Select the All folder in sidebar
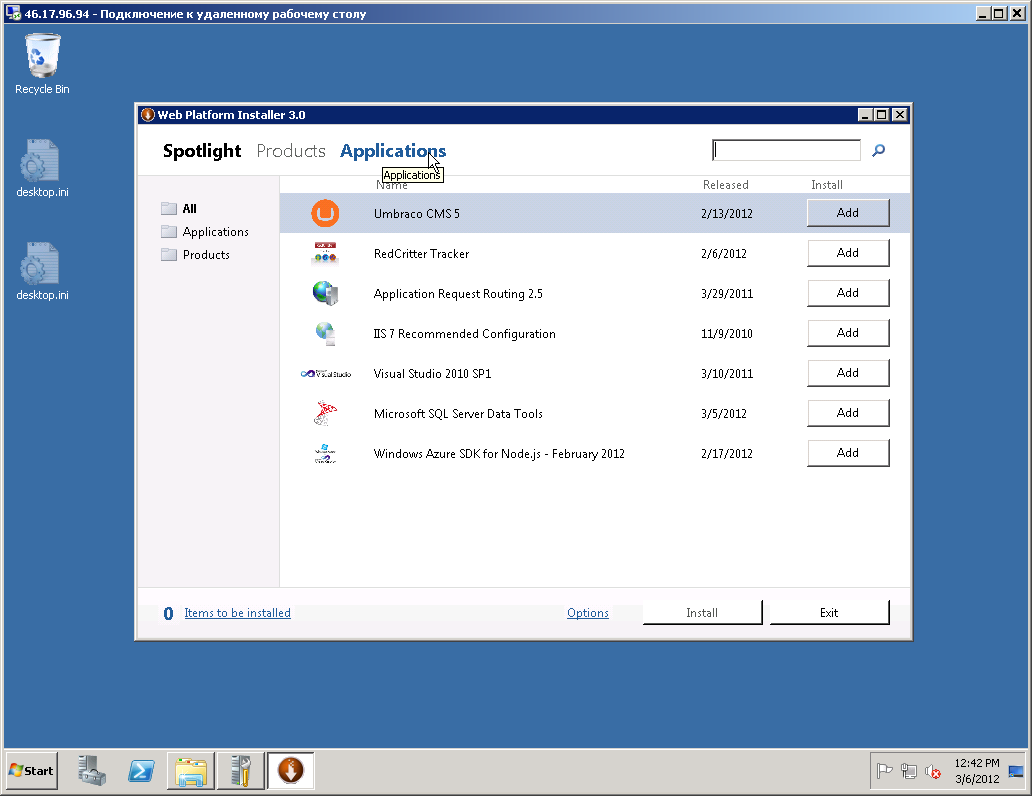Screen dimensions: 1032x796 pos(179,209)
